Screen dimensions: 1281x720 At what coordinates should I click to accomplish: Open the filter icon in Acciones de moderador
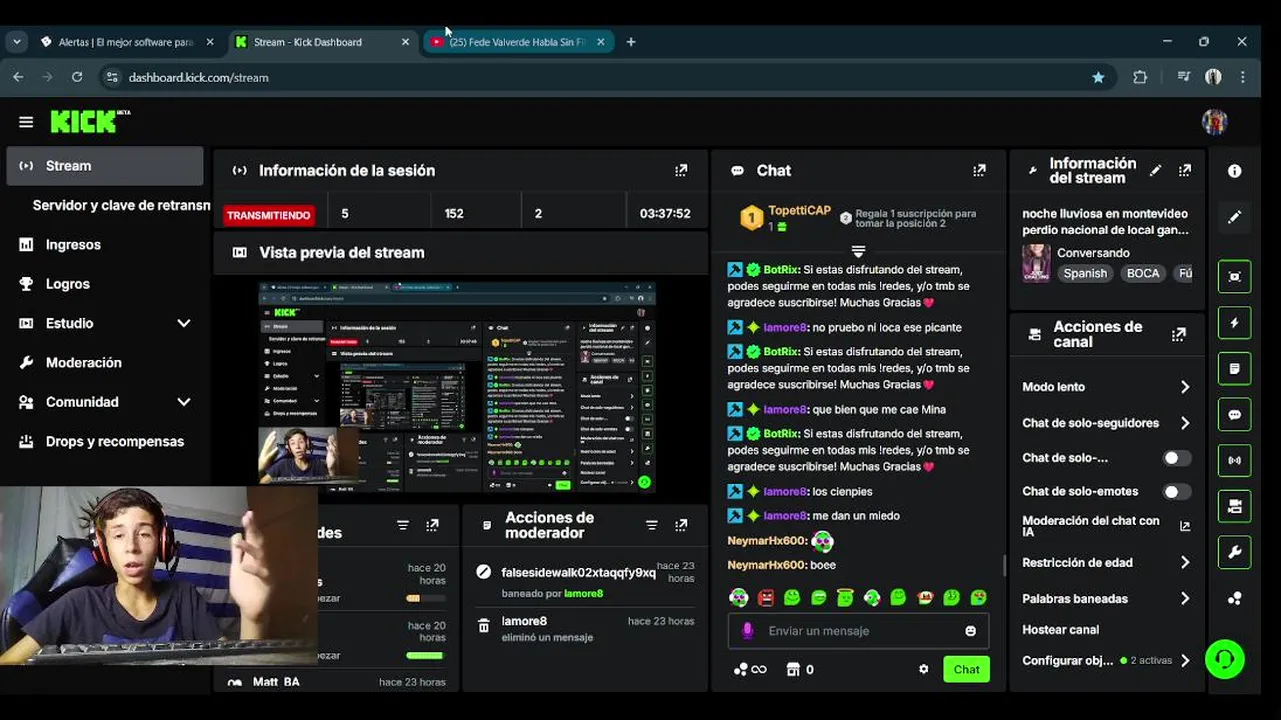click(x=652, y=525)
